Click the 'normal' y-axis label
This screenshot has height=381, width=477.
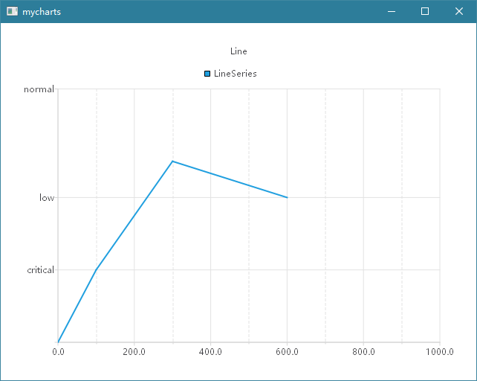click(x=39, y=89)
